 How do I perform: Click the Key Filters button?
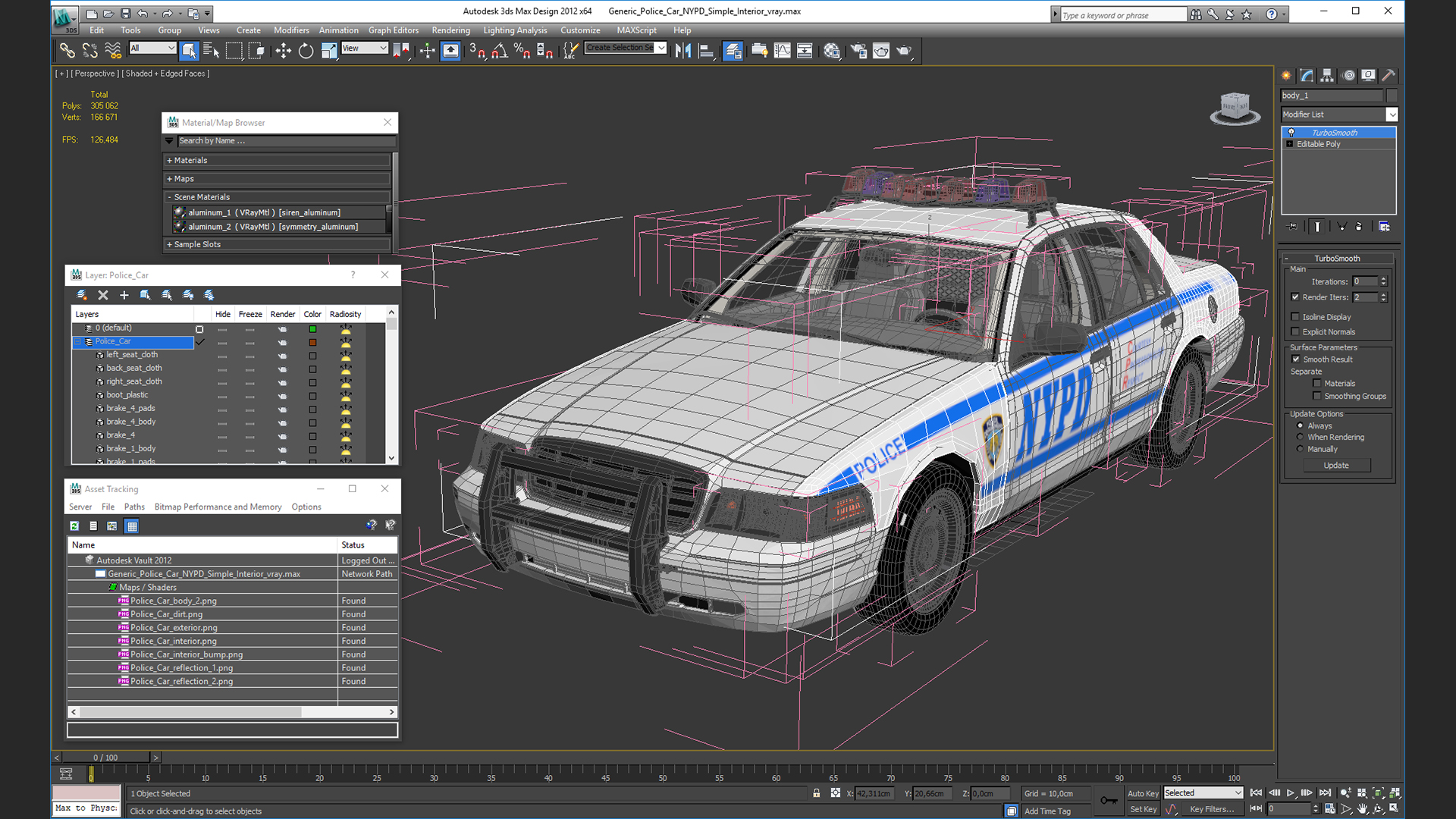(x=1211, y=809)
